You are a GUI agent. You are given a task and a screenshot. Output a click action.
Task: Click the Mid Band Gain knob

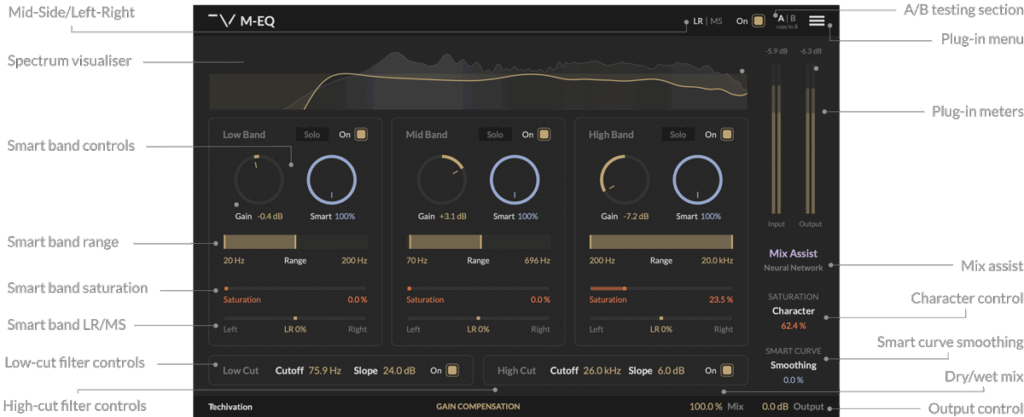pyautogui.click(x=442, y=179)
